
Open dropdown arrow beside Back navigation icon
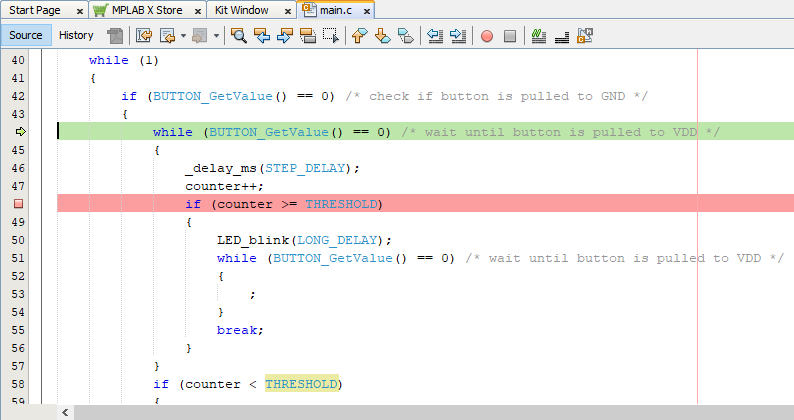183,36
